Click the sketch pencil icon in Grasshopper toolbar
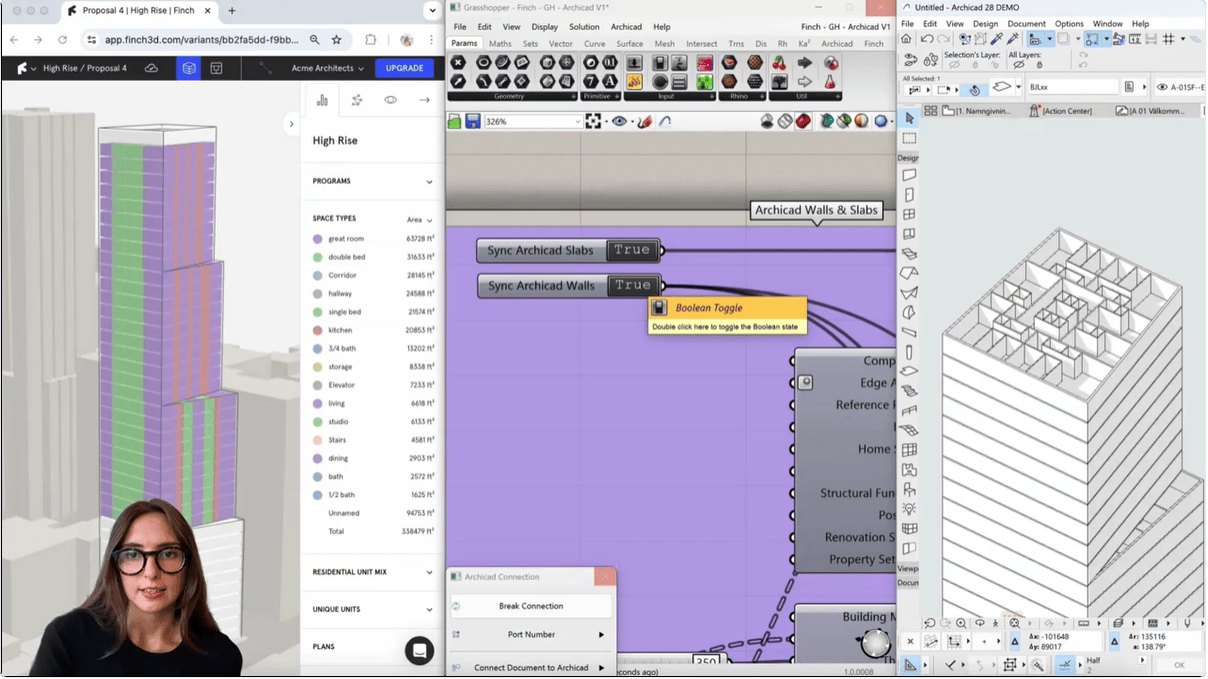This screenshot has height=679, width=1208. click(x=645, y=121)
